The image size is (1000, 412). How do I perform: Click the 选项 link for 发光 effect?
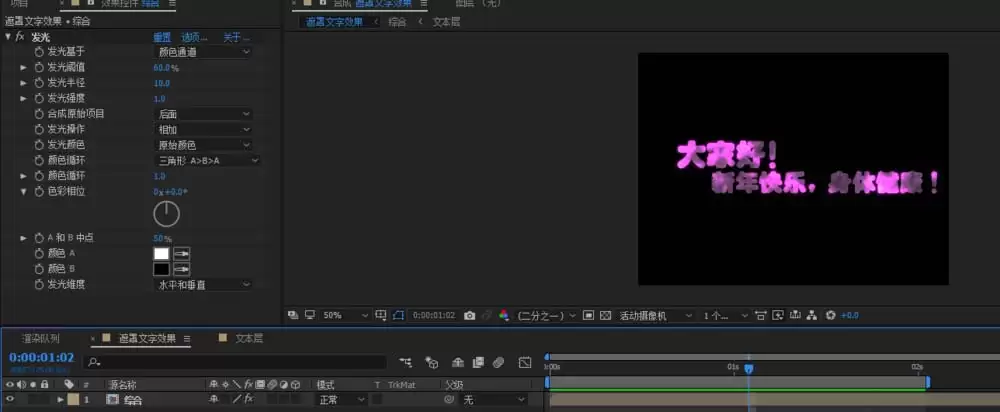[194, 38]
